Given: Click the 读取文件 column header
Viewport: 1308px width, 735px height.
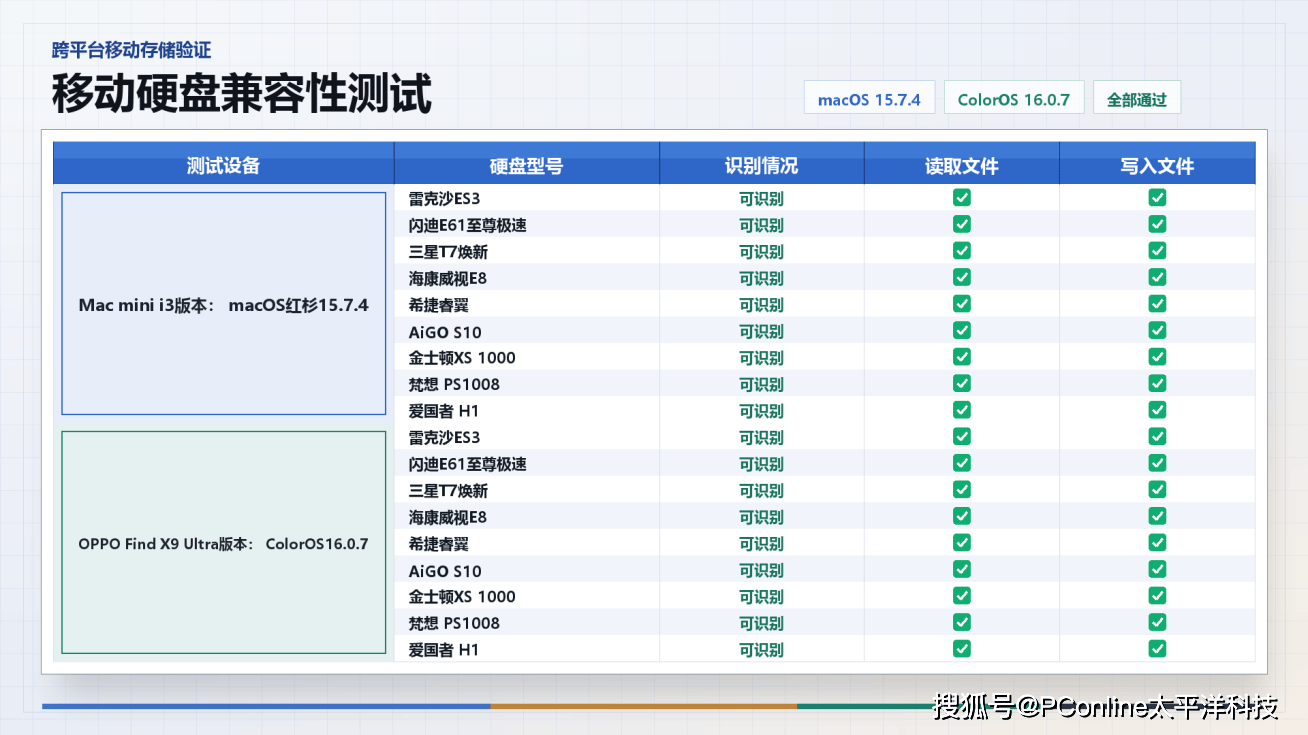Looking at the screenshot, I should 962,164.
